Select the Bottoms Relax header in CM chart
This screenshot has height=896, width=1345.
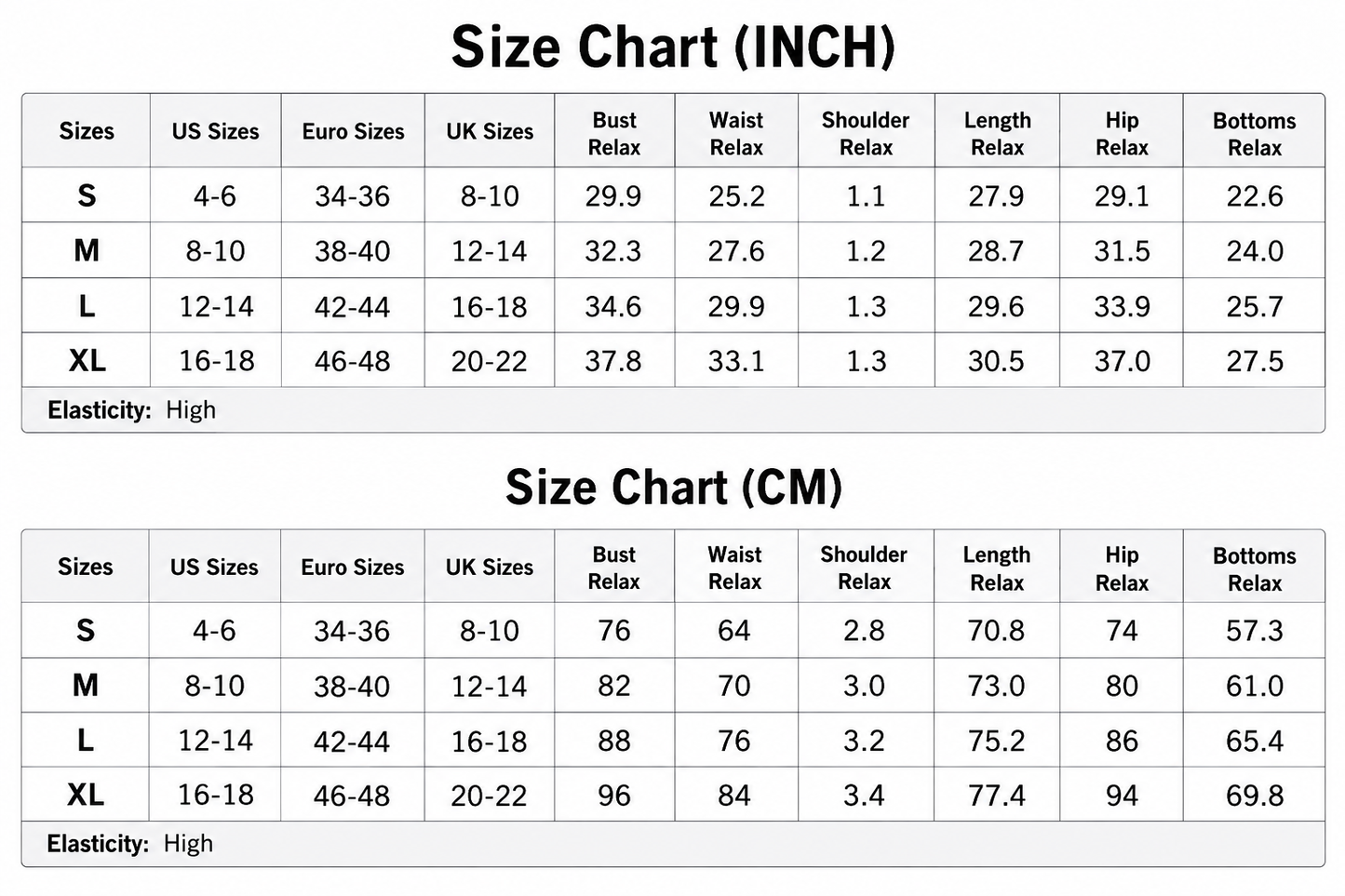pos(1254,569)
